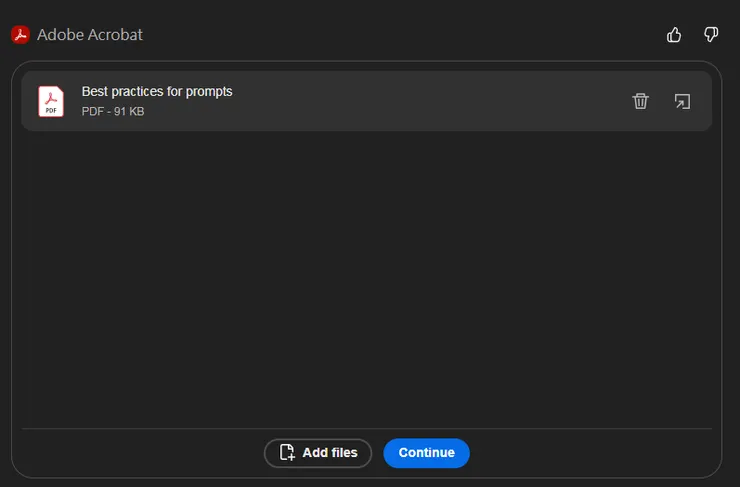Click the word 'prompts' in the file title
The width and height of the screenshot is (740, 487).
pyautogui.click(x=209, y=92)
